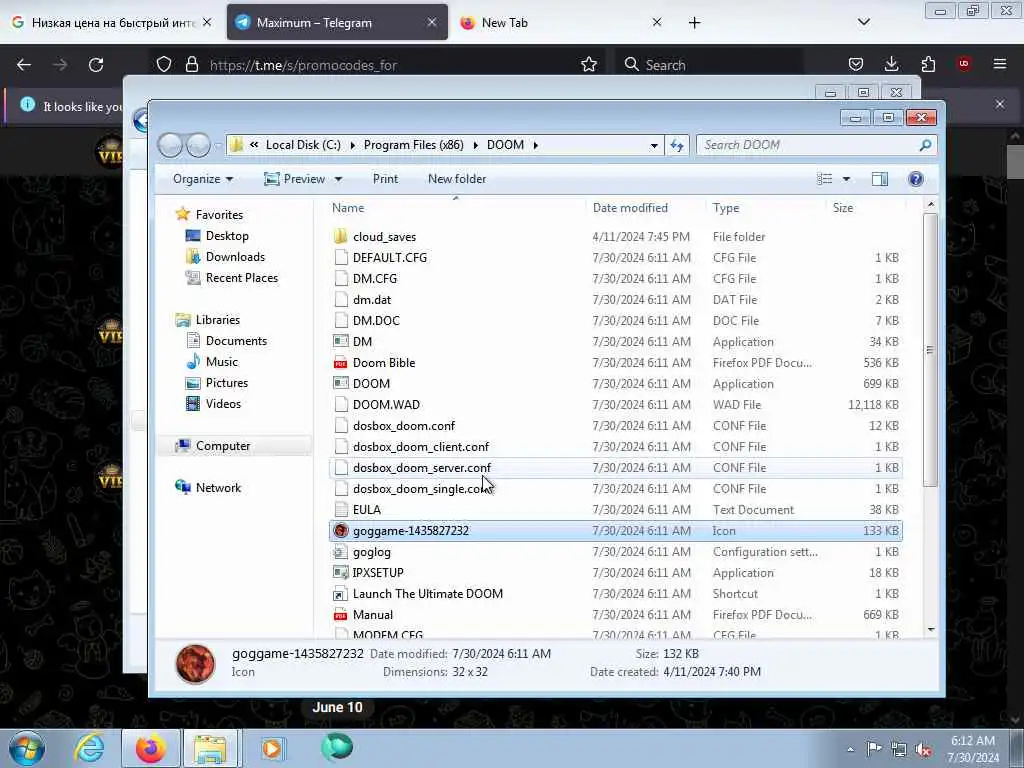Open Firefox downloads arrow icon

(891, 64)
